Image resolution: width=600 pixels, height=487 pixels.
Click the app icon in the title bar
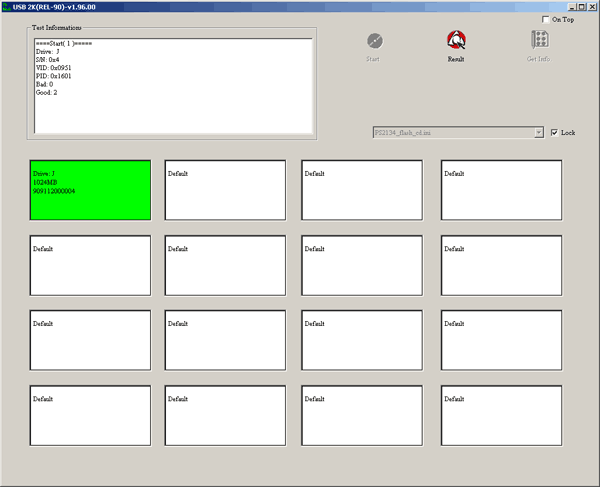point(6,6)
